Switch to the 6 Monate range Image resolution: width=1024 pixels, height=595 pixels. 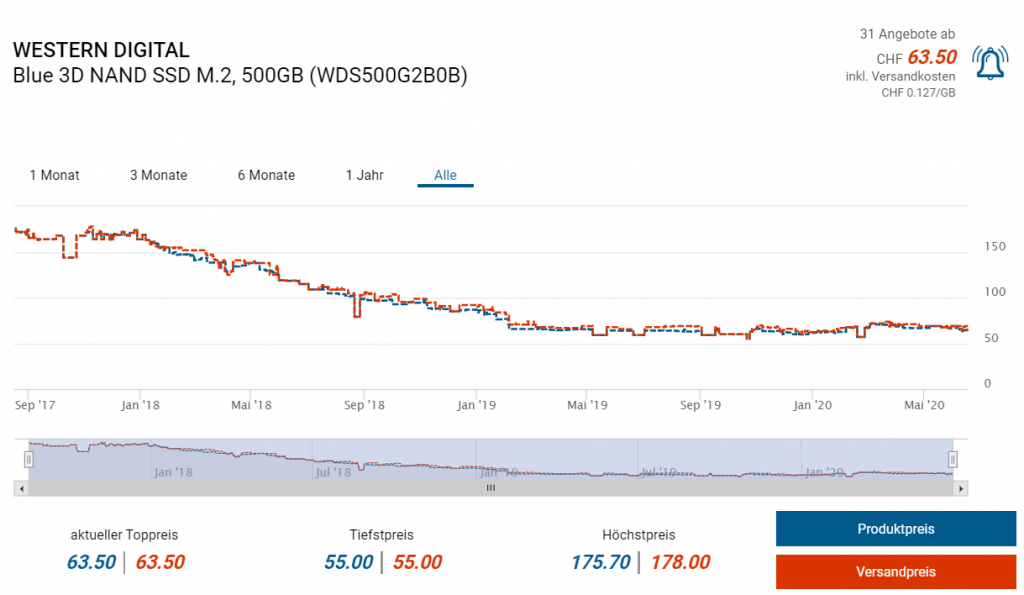pos(266,175)
